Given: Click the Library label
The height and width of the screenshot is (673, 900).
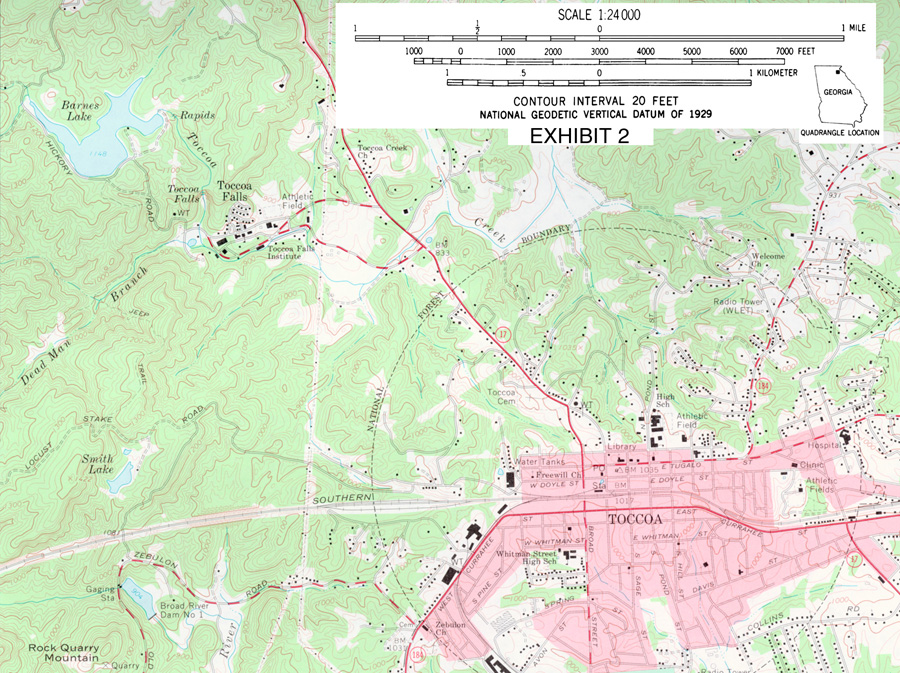Looking at the screenshot, I should click(622, 446).
